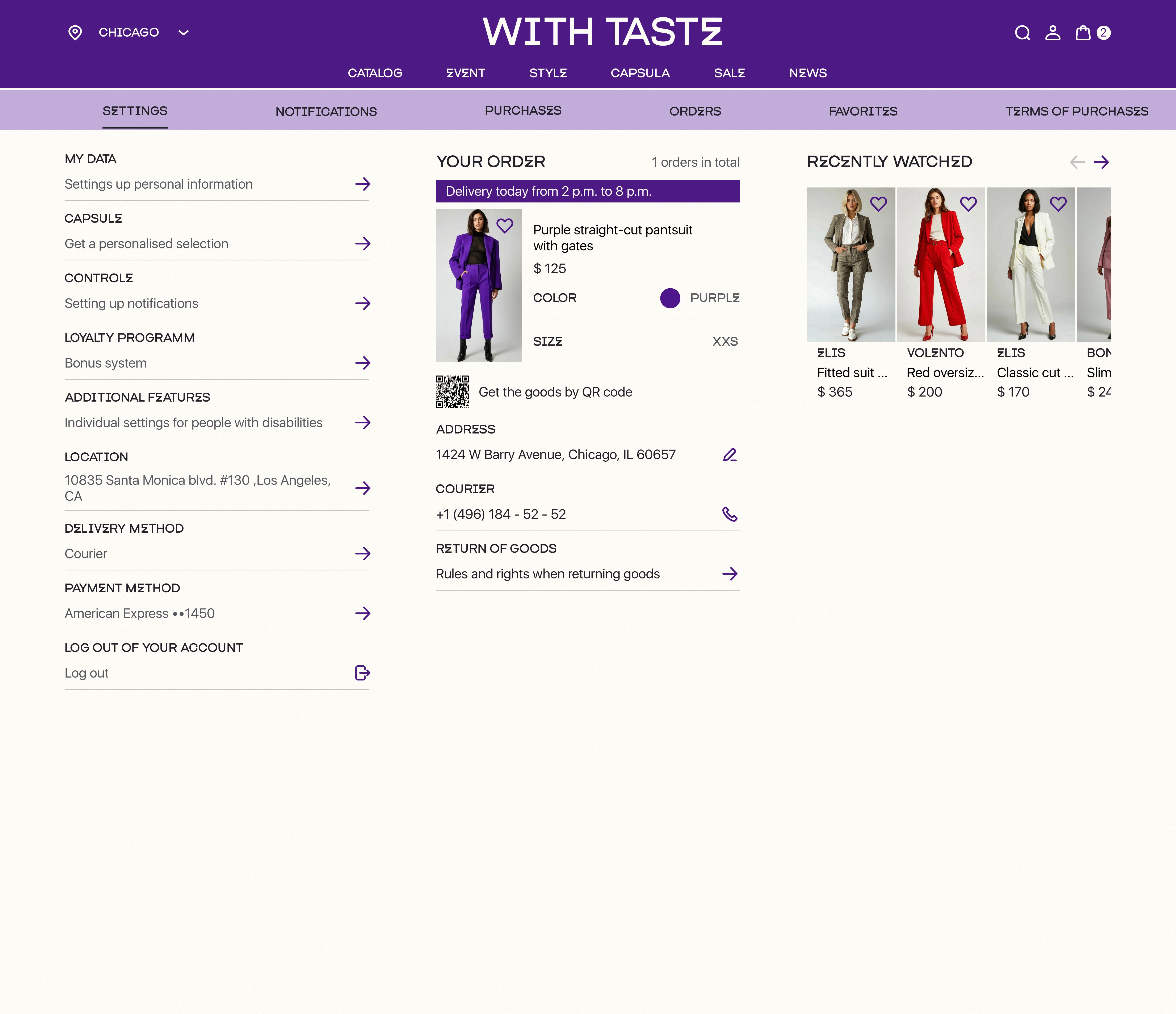Image resolution: width=1176 pixels, height=1014 pixels.
Task: Click the Log out icon
Action: point(363,673)
